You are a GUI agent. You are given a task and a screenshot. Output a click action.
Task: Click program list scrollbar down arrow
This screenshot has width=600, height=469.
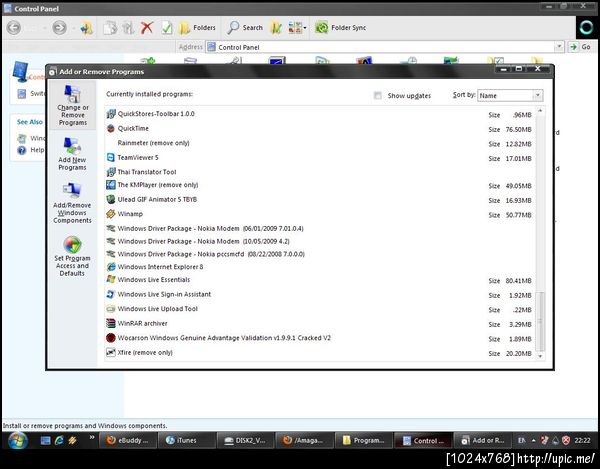540,356
